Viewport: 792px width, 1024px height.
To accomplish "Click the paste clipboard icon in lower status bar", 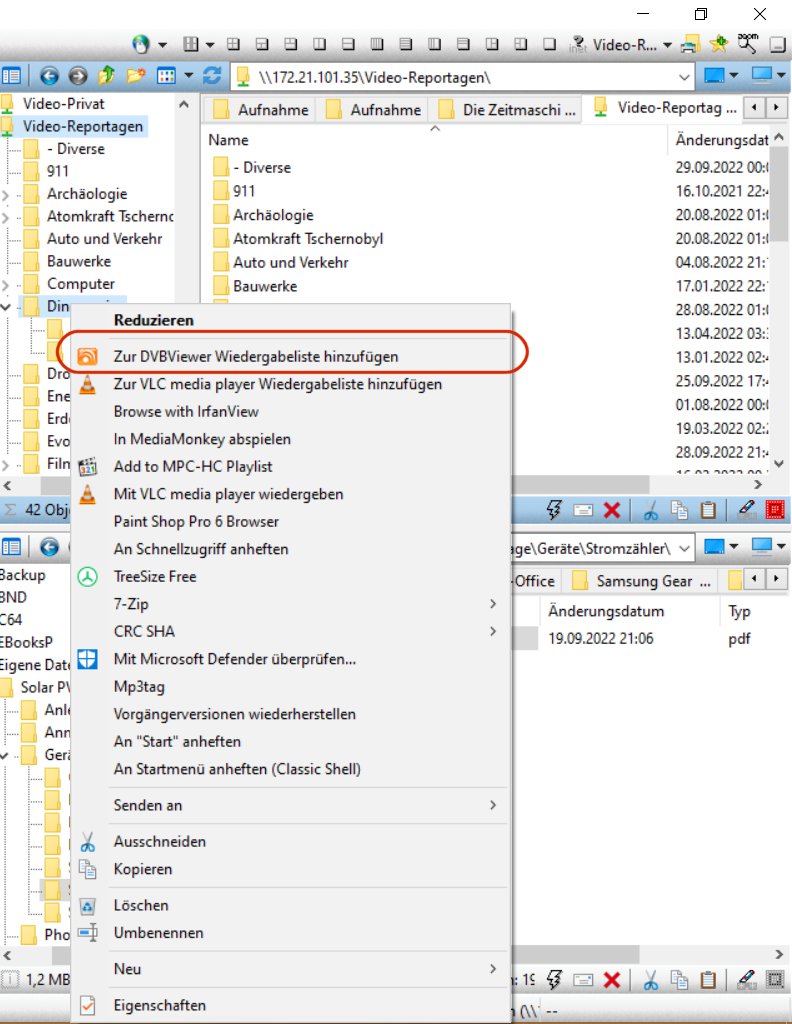I will tap(708, 980).
